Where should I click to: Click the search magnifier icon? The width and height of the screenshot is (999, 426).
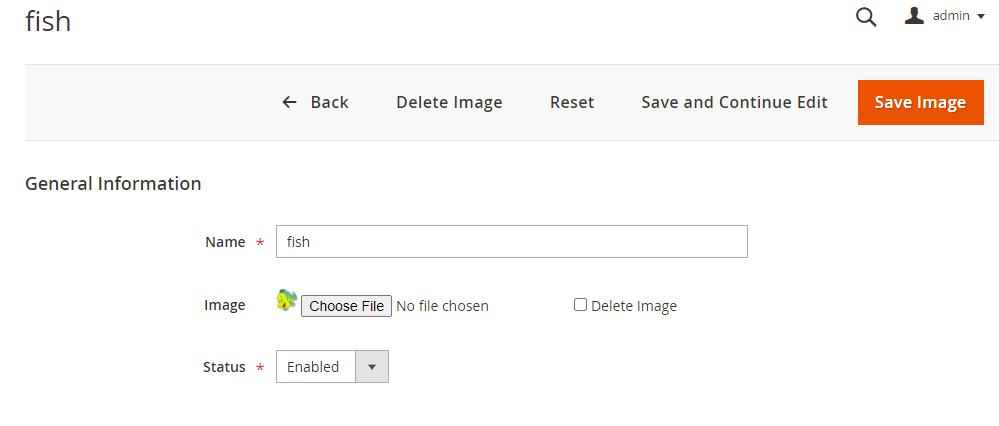[x=866, y=16]
